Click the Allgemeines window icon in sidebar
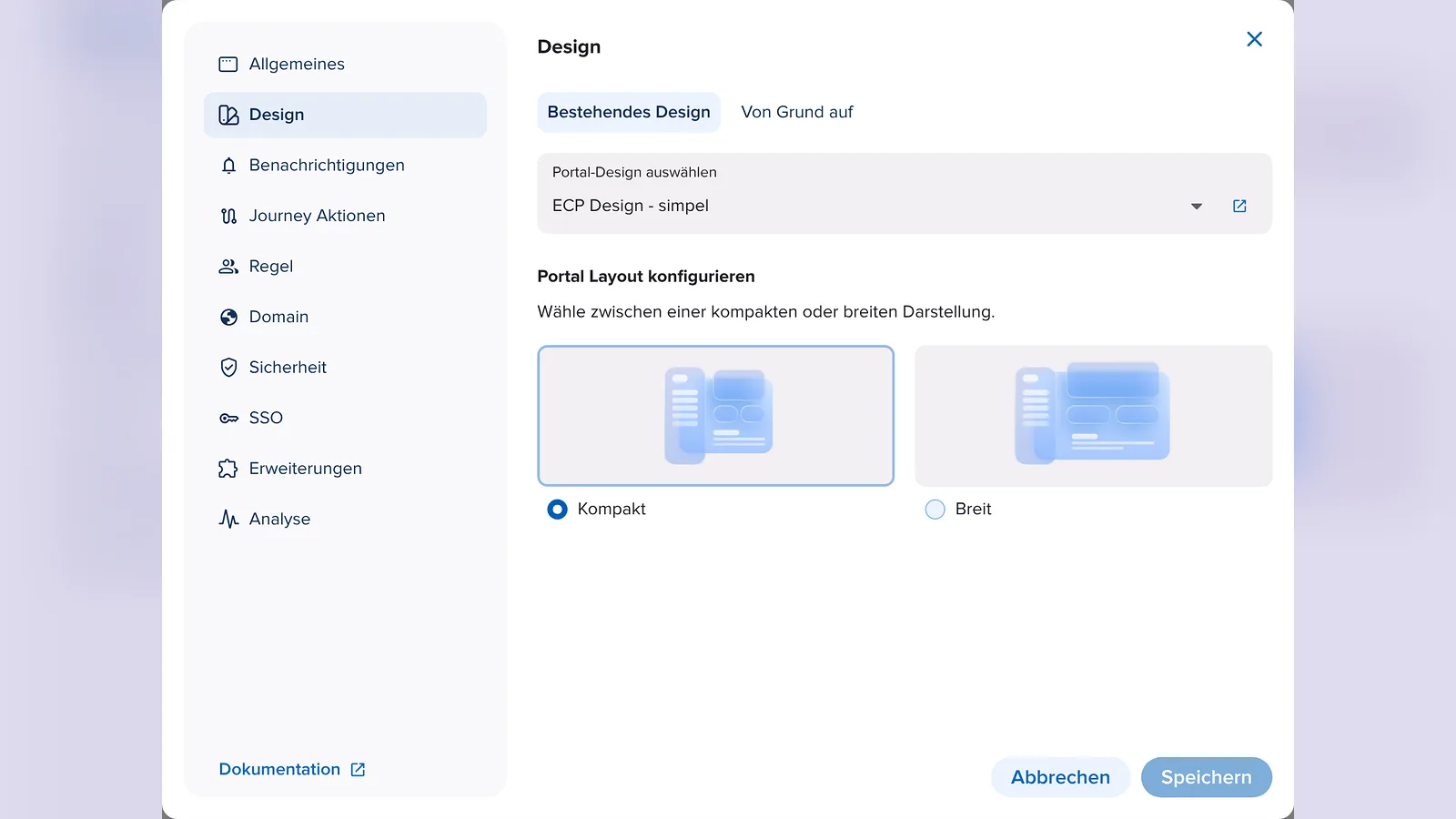Image resolution: width=1456 pixels, height=819 pixels. tap(228, 65)
